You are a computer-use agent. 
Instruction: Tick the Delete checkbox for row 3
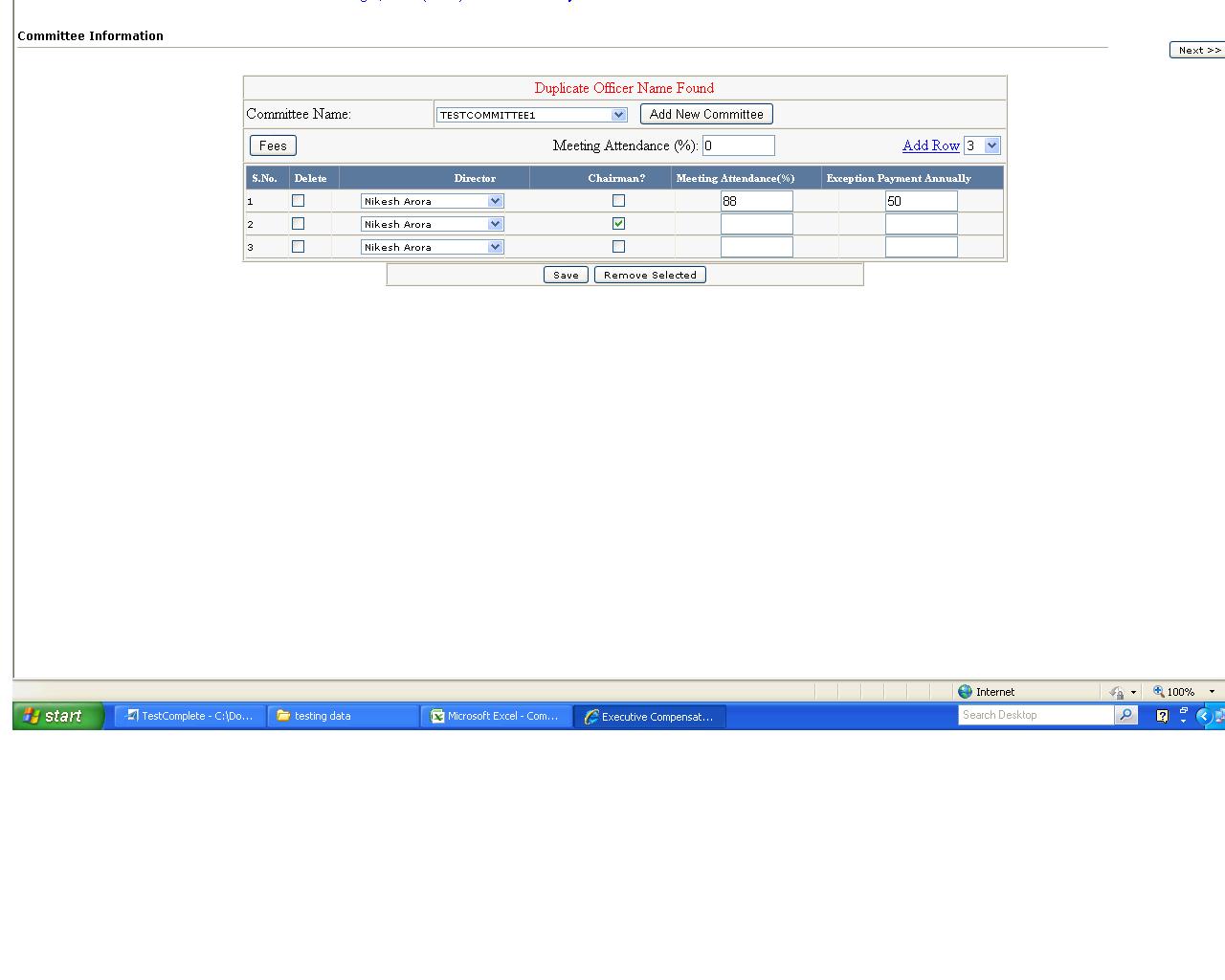click(x=298, y=247)
